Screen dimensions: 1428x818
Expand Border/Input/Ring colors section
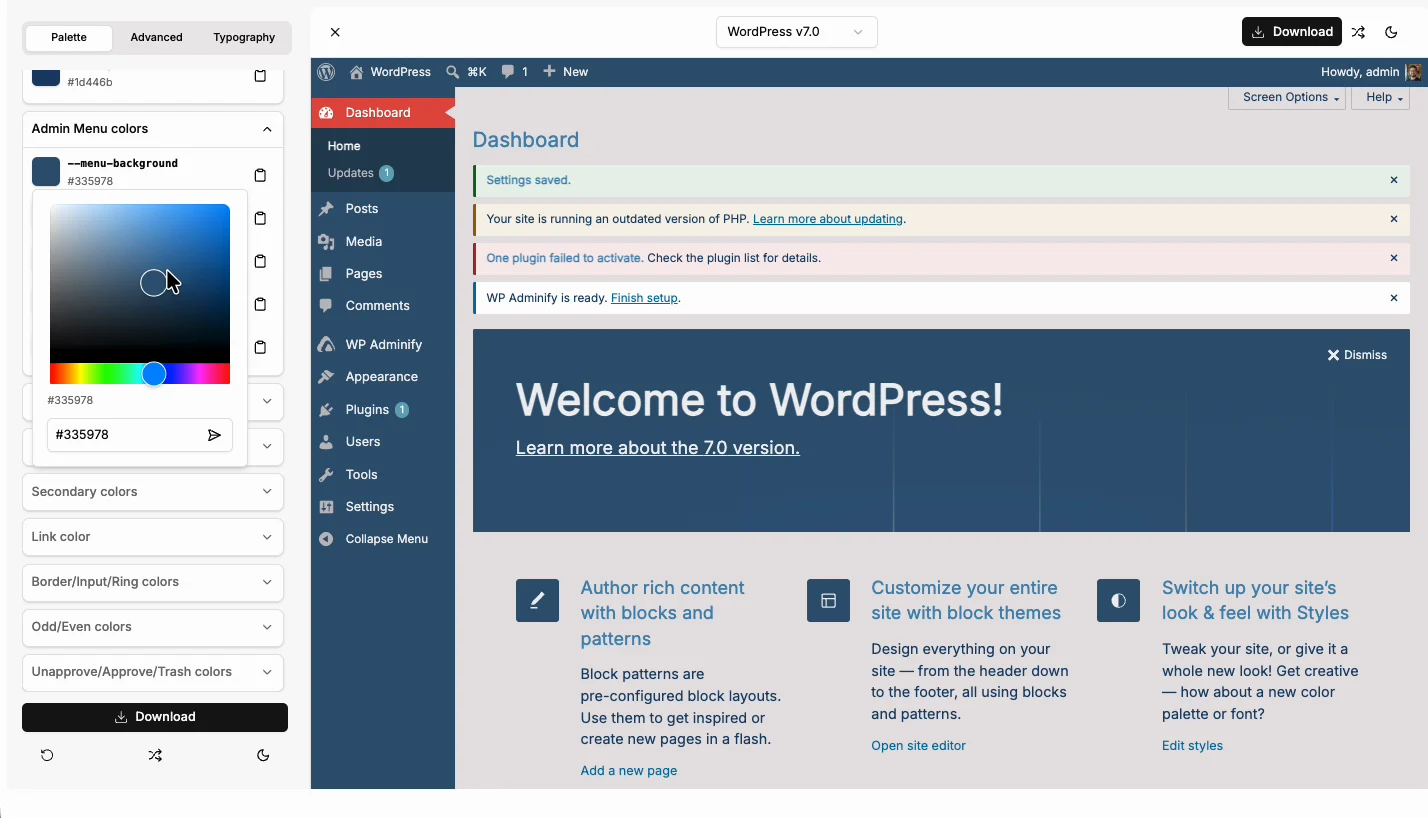tap(153, 582)
